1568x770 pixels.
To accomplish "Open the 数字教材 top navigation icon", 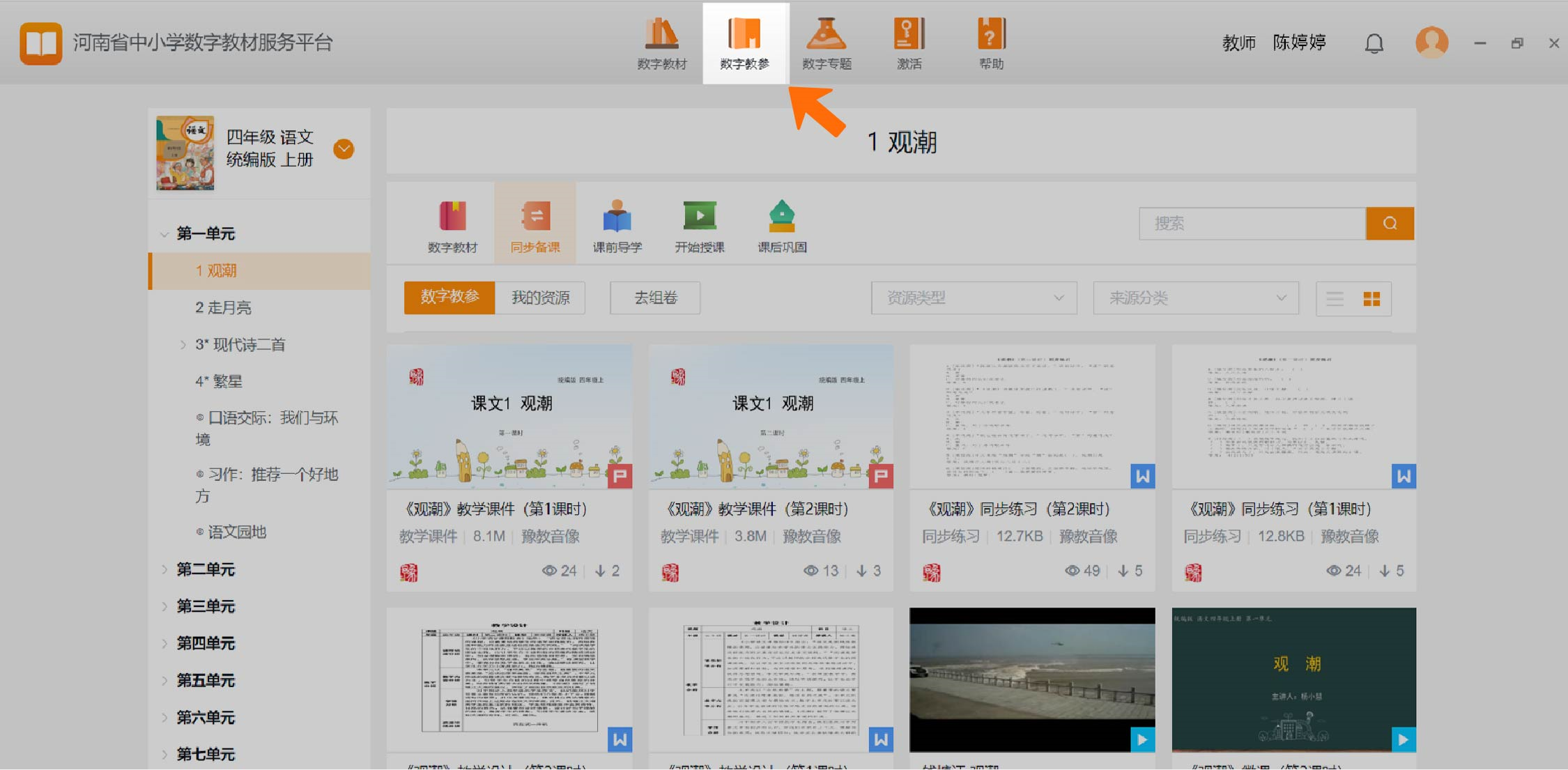I will tap(661, 43).
